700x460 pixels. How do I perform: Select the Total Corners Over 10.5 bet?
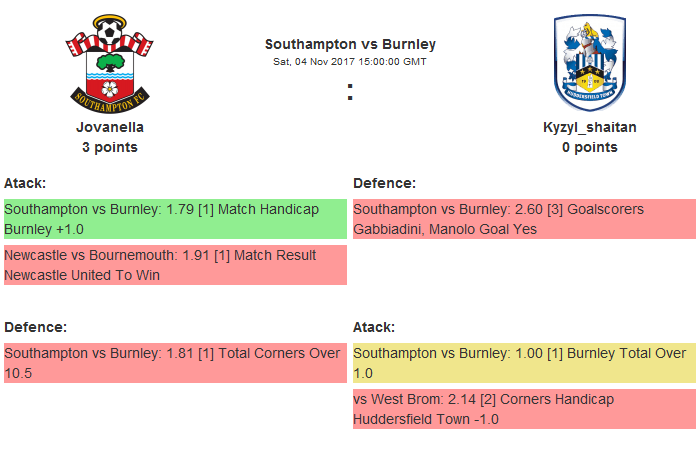coord(175,363)
